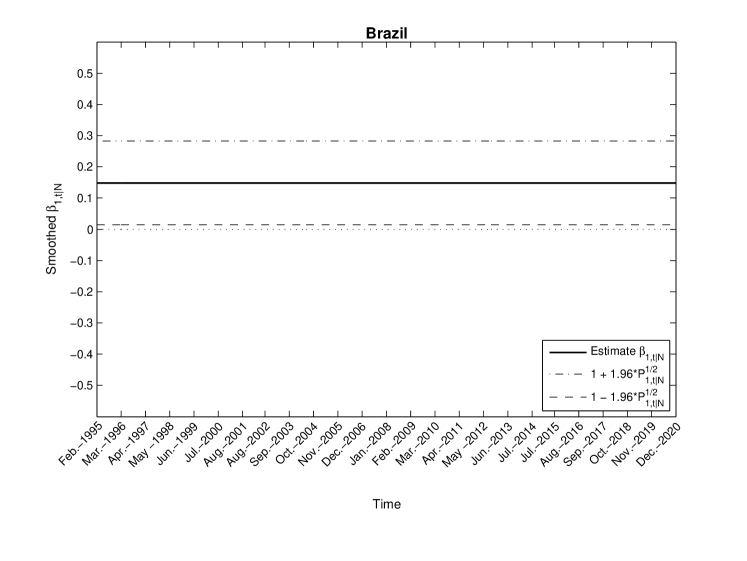Click the y-axis tick label 0.1
Screen dimensions: 747x561
point(84,198)
